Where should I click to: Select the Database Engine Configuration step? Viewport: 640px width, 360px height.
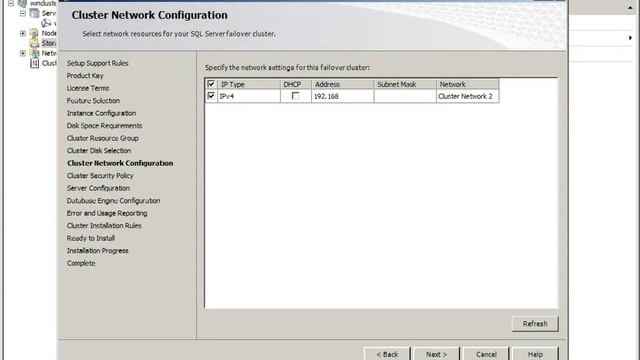[113, 201]
